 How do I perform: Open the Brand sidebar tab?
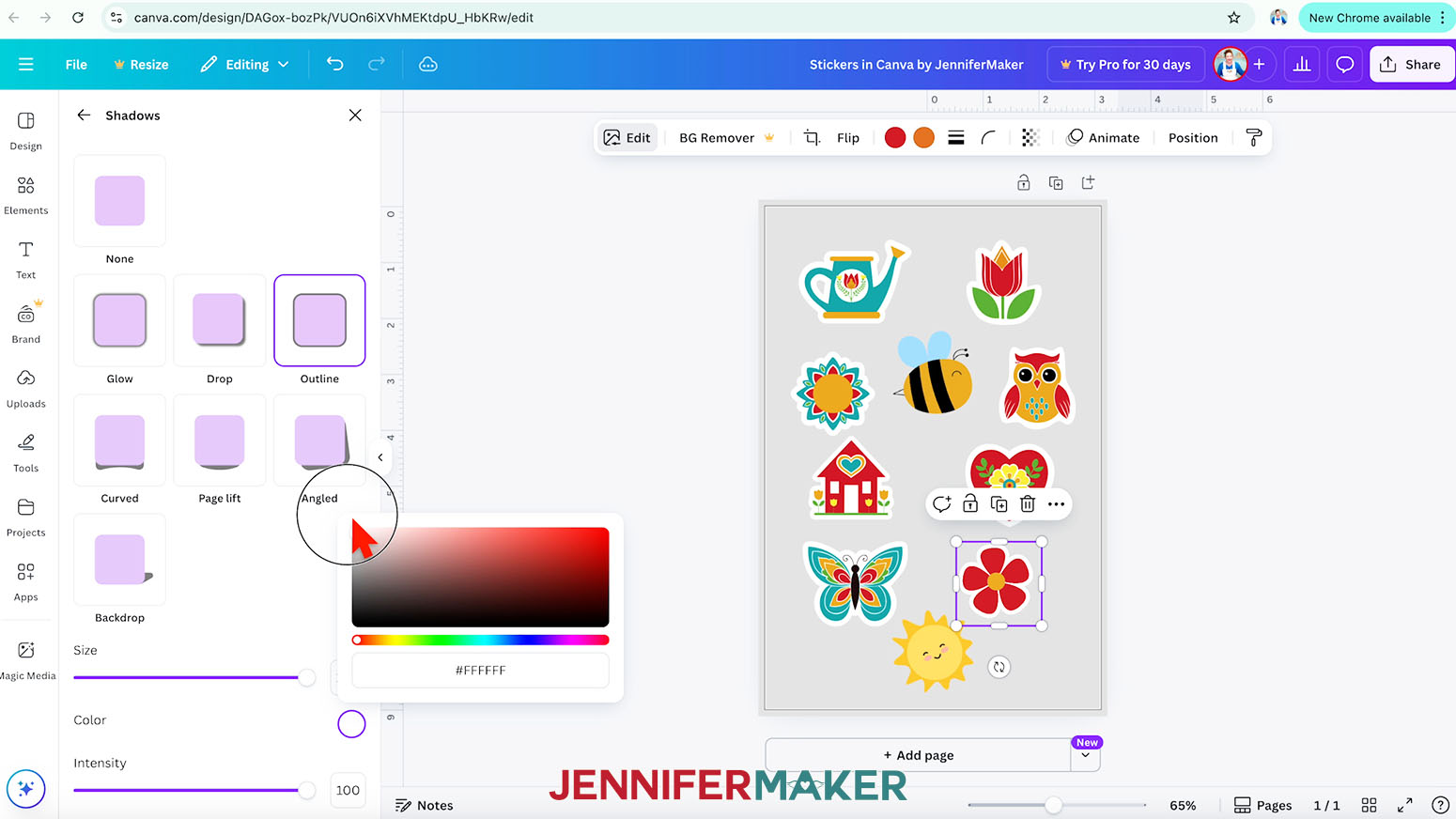(x=26, y=324)
